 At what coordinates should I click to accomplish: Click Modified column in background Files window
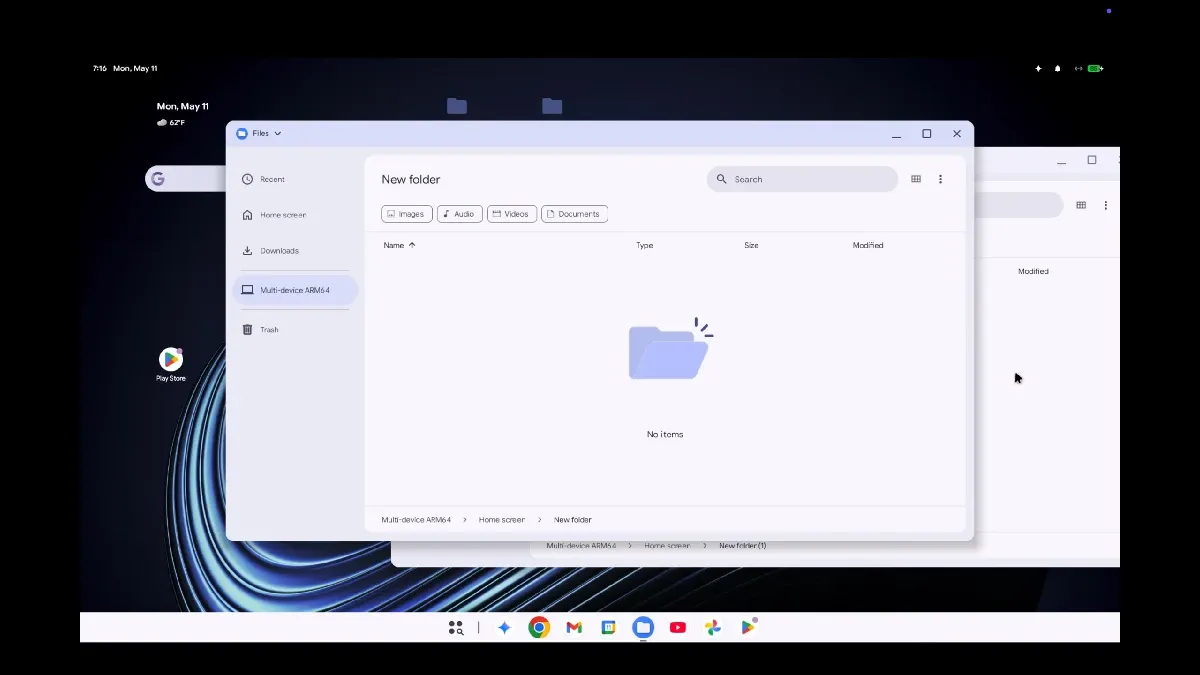tap(1033, 271)
